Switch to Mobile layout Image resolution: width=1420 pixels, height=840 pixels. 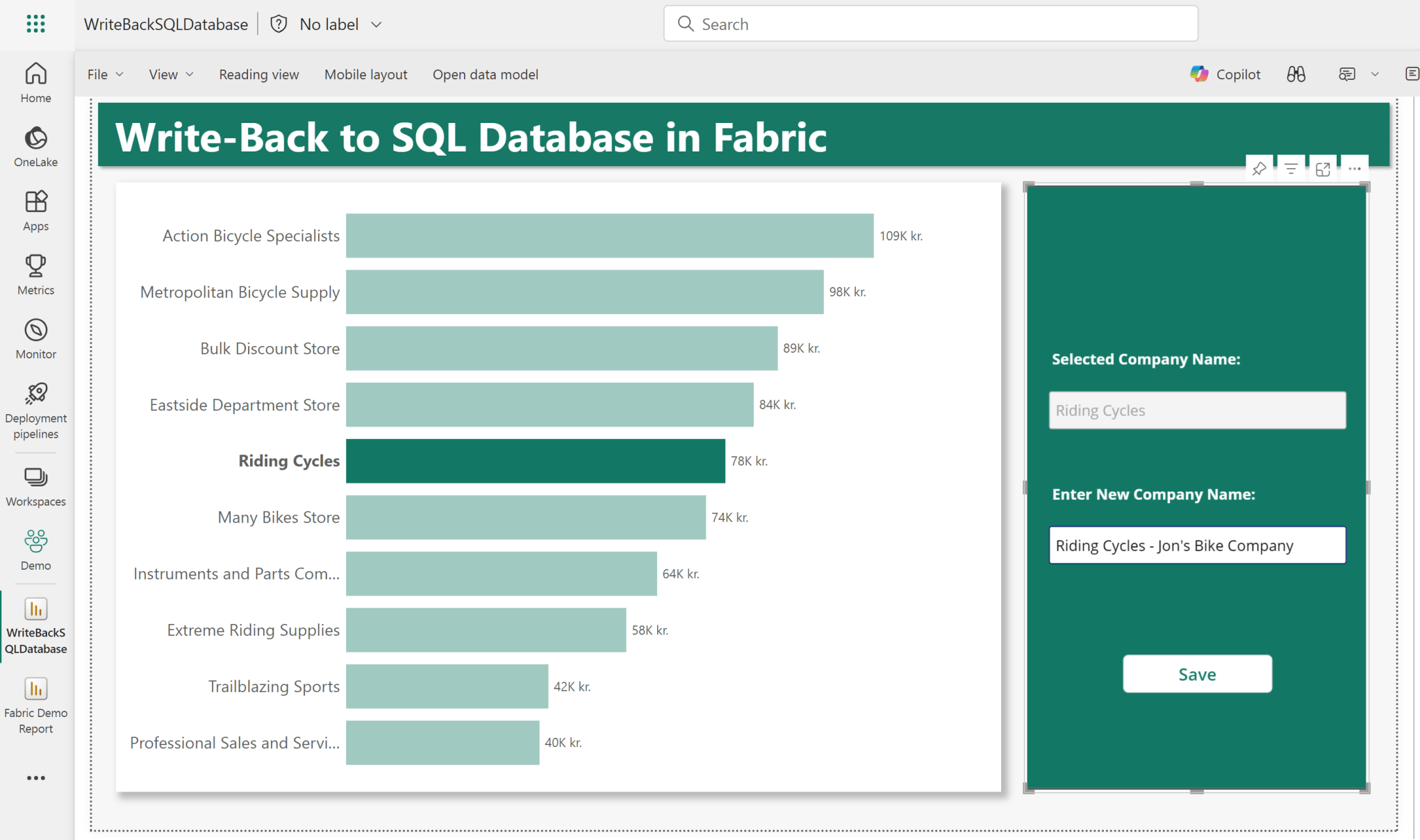[x=365, y=74]
